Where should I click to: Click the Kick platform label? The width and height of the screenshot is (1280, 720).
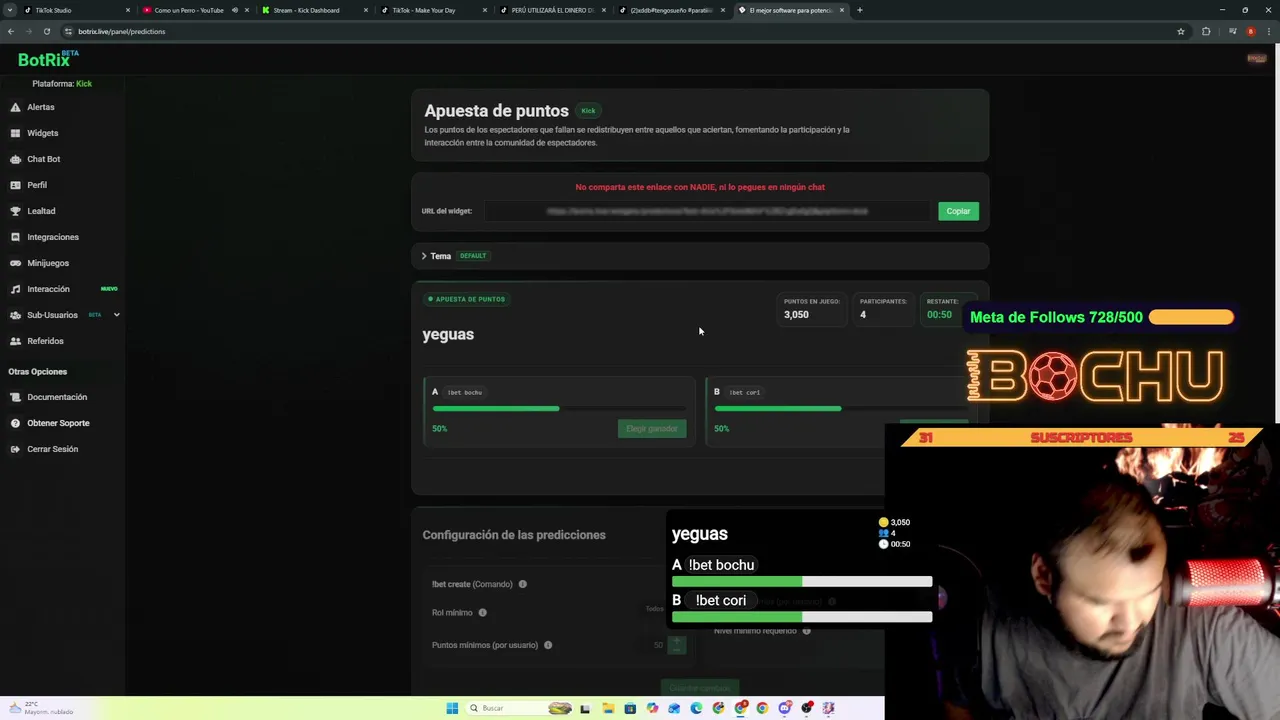click(x=84, y=84)
